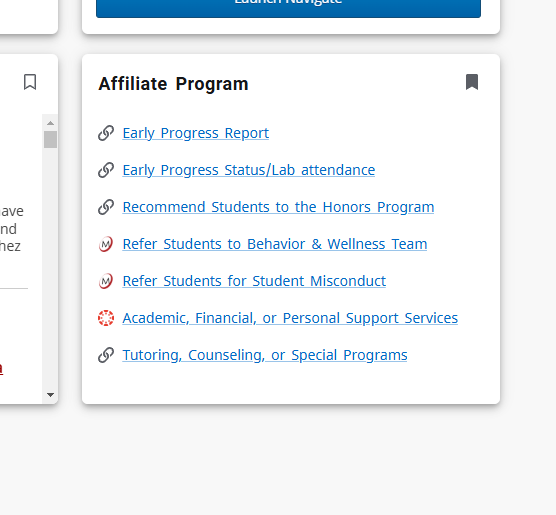Click link icon beside Early Progress Status/Lab attendance
Screen dimensions: 556x515
106,170
